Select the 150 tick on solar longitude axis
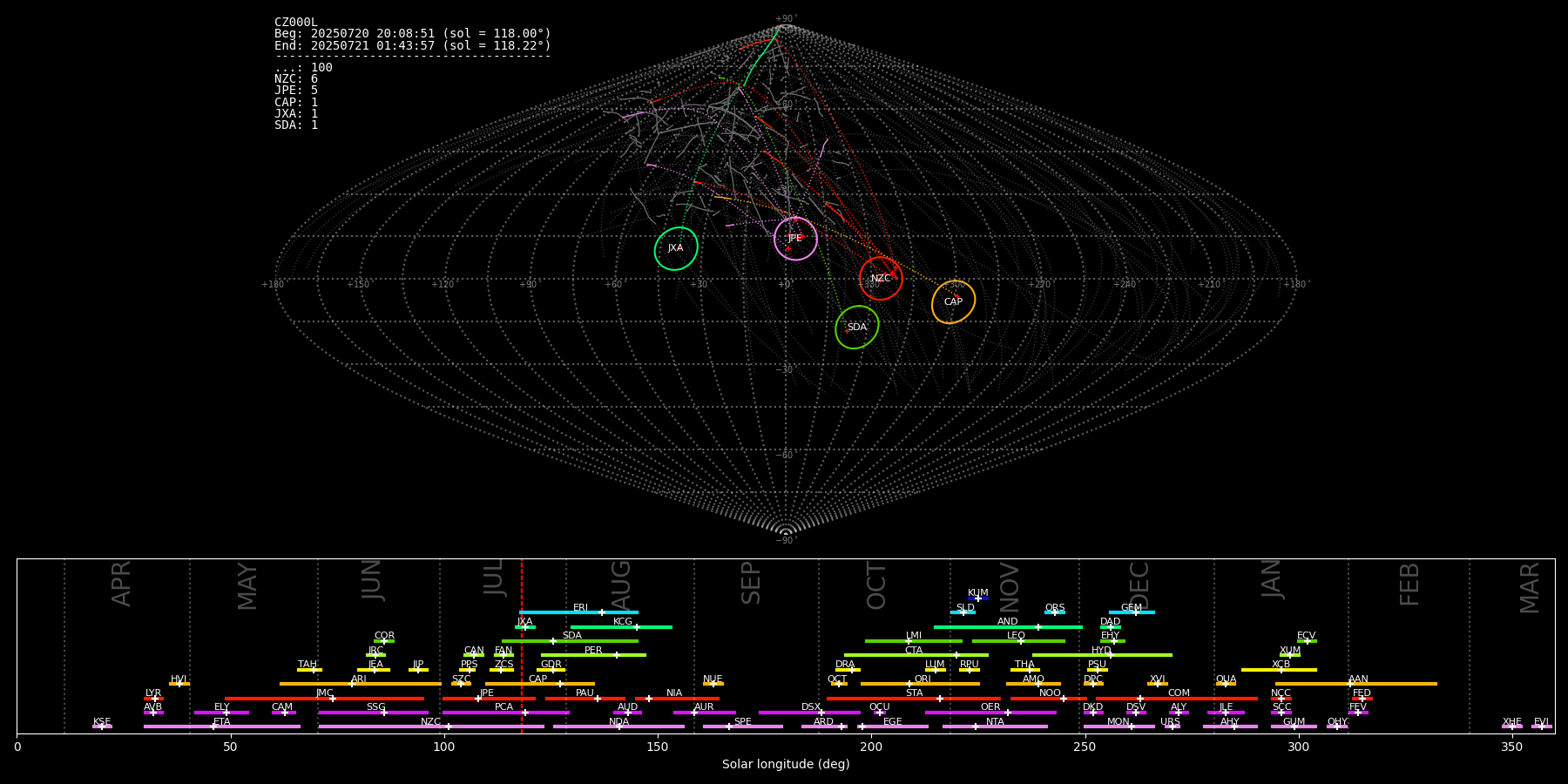Screen dimensions: 1568x784 coord(658,747)
